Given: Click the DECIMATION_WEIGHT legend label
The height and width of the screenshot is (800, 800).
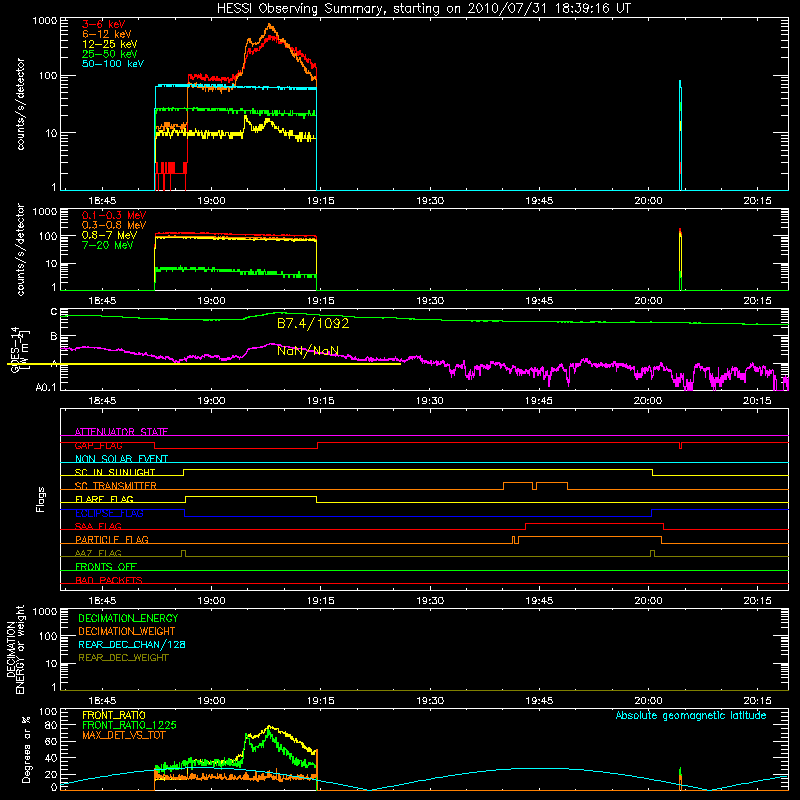Looking at the screenshot, I should (127, 632).
